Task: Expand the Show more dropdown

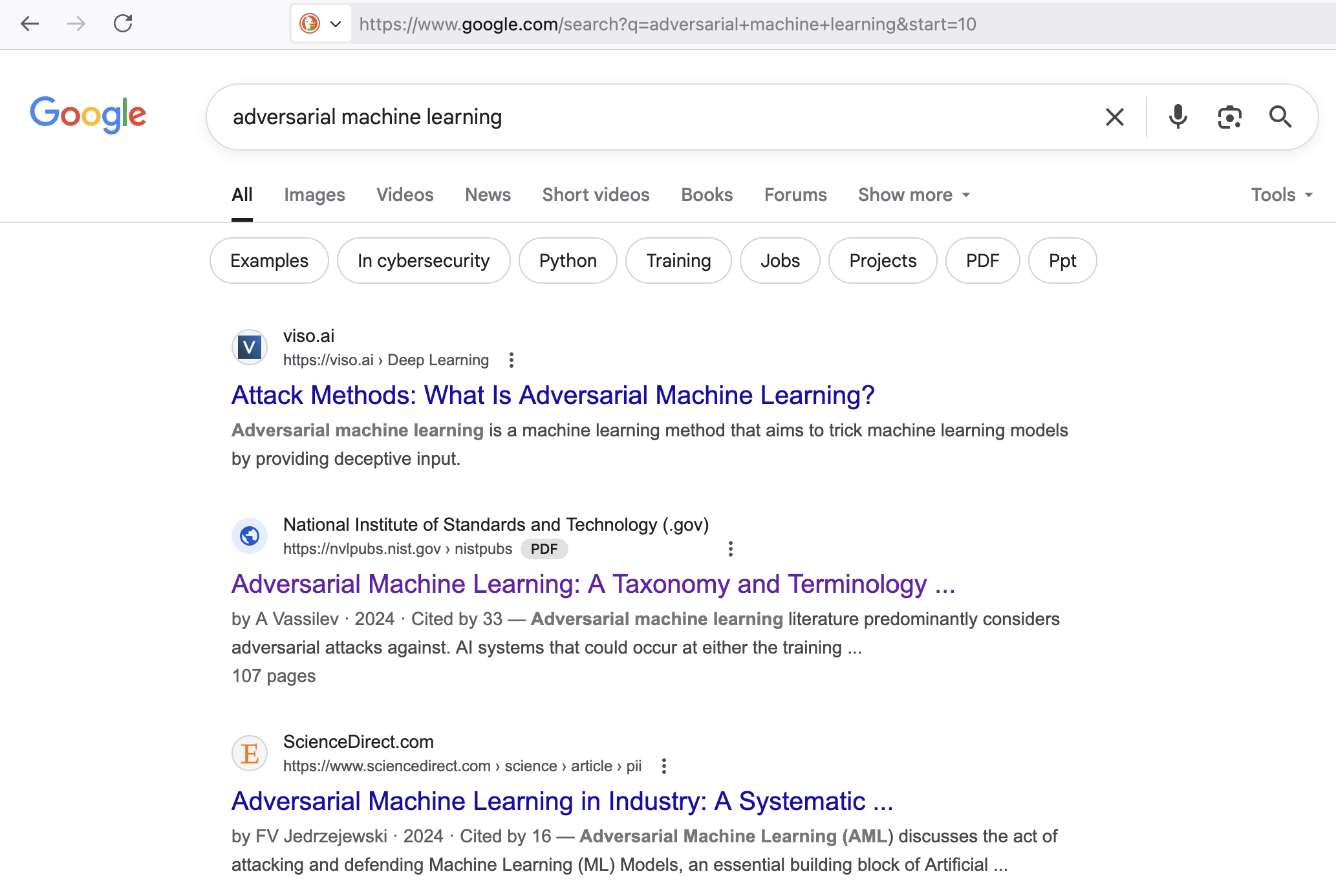Action: [914, 195]
